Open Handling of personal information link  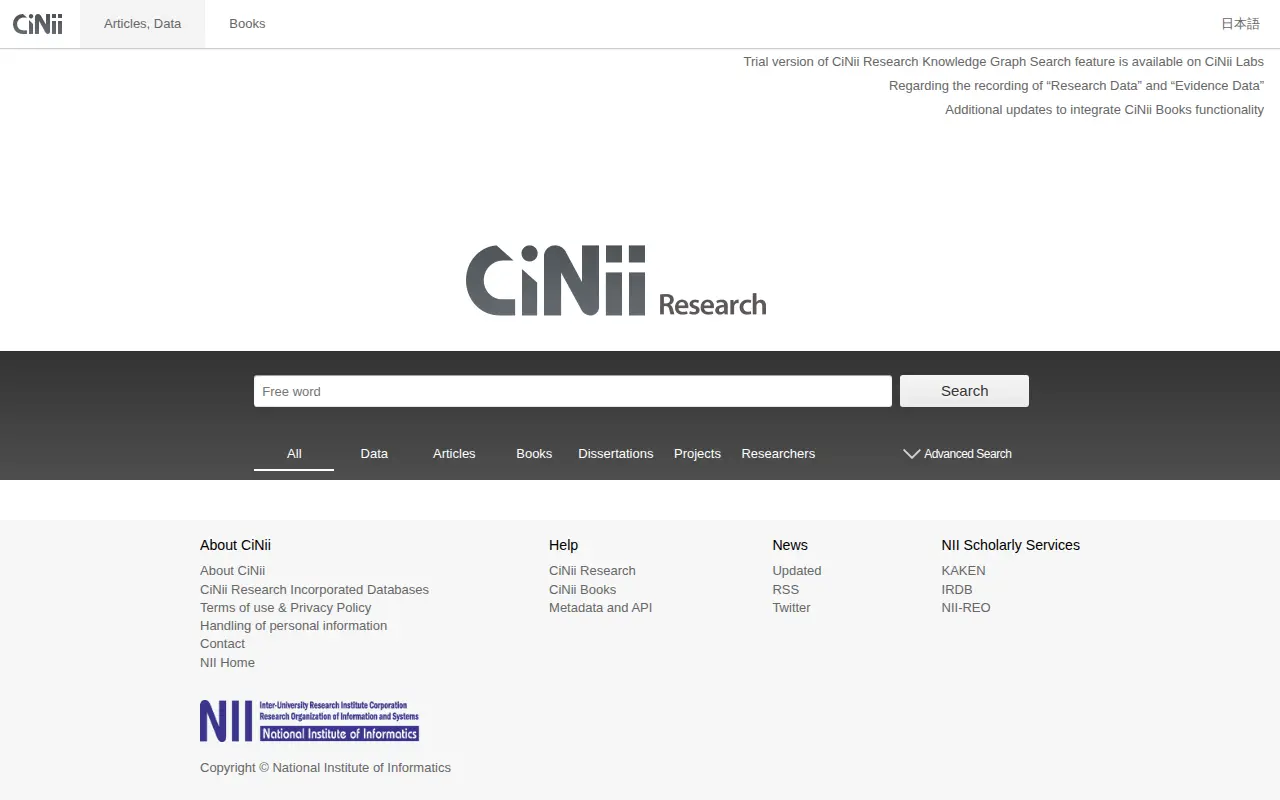pyautogui.click(x=293, y=626)
